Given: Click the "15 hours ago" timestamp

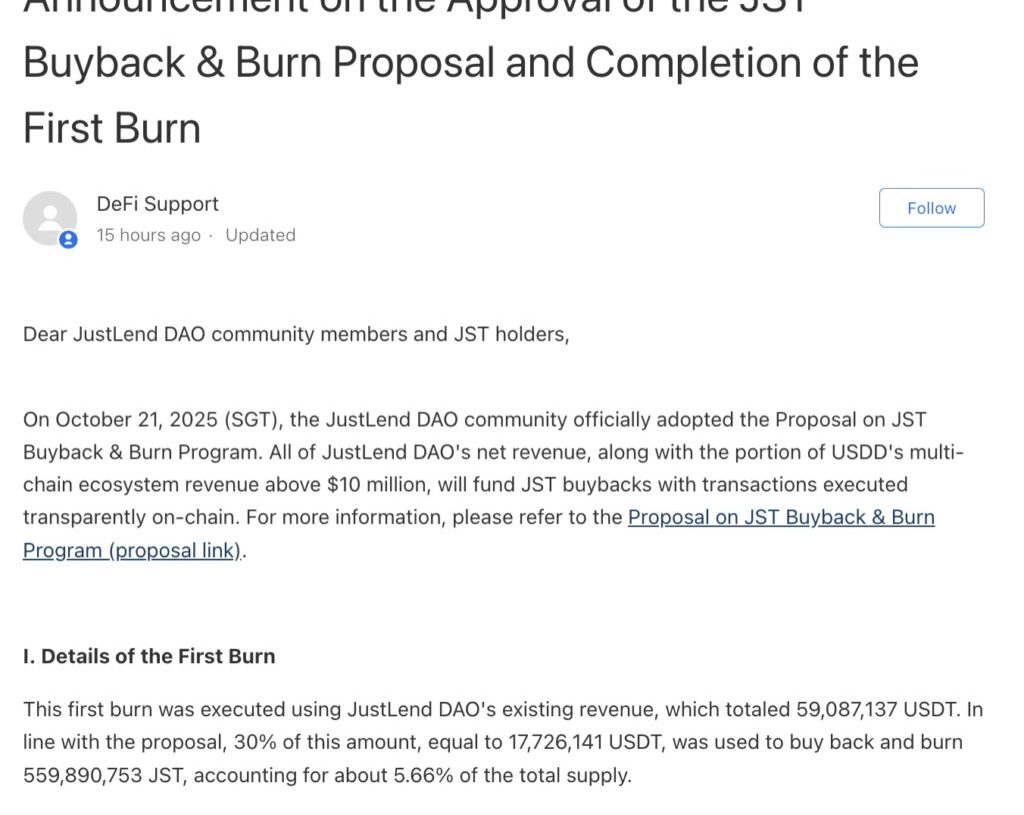Looking at the screenshot, I should coord(148,235).
